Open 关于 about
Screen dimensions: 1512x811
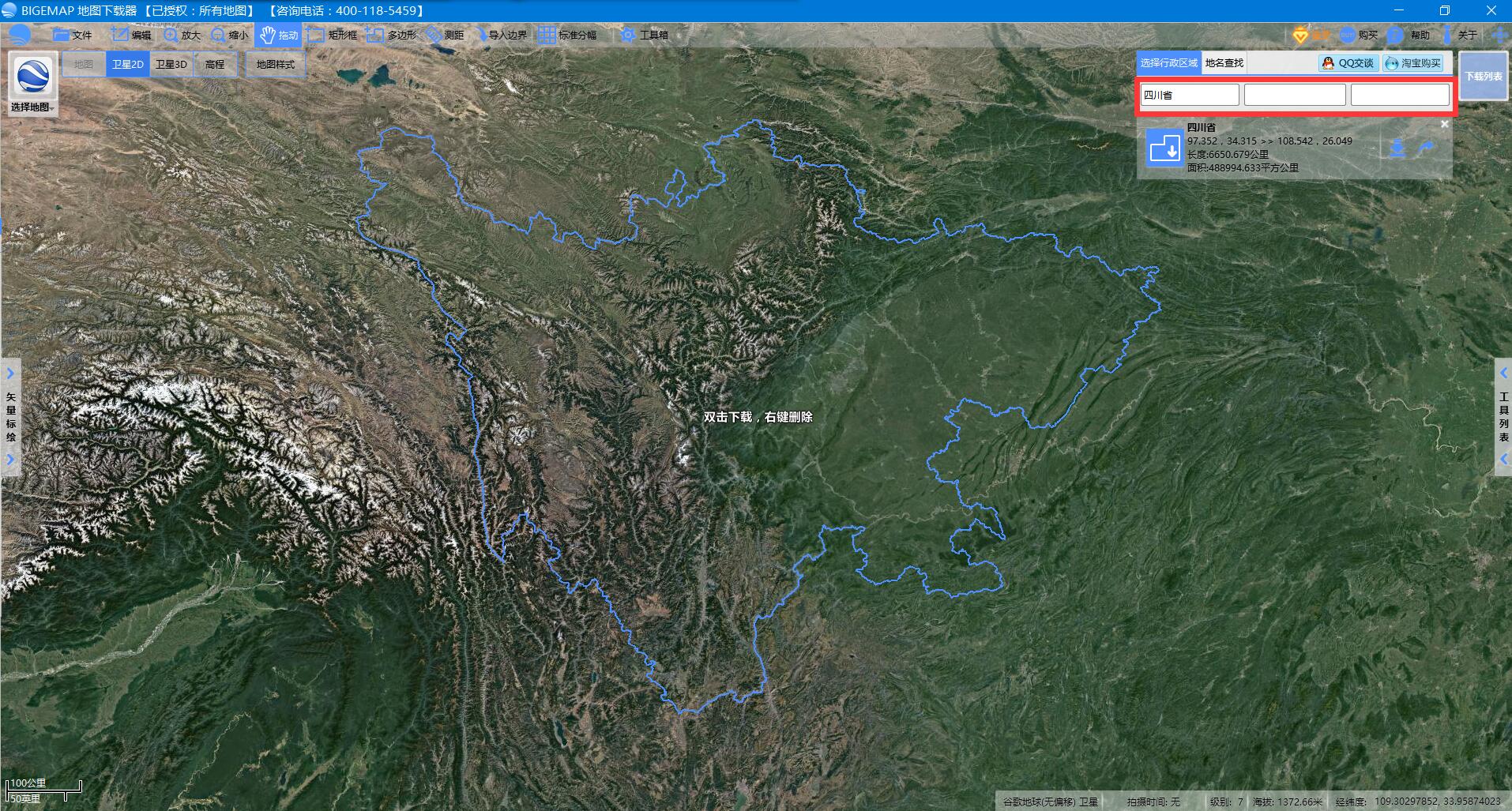tap(1459, 35)
